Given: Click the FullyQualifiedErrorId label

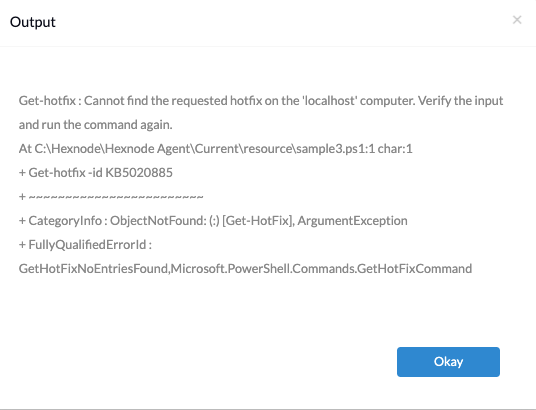Looking at the screenshot, I should point(87,244).
